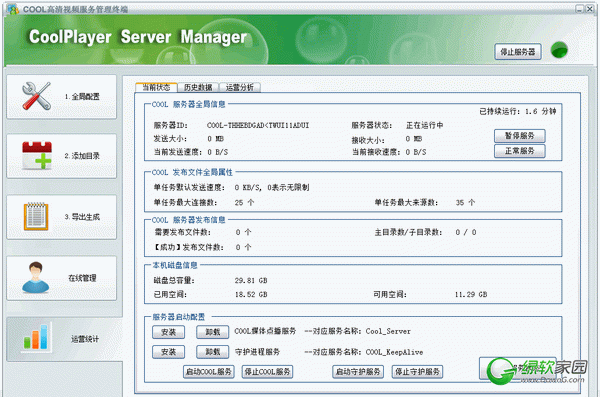Select 1.全局配置 sidebar label

pos(82,96)
